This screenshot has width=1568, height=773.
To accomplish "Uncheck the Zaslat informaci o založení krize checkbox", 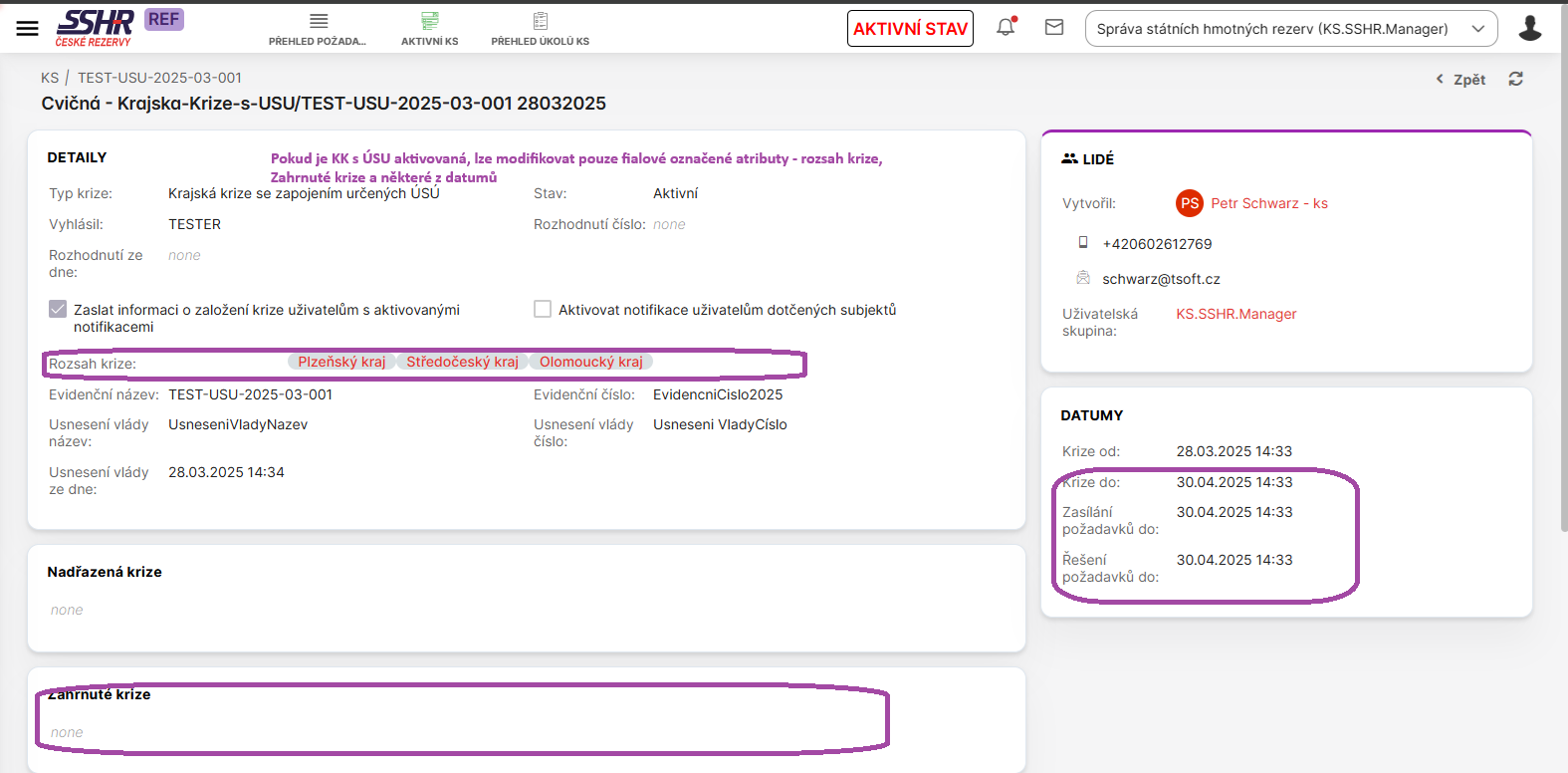I will (58, 310).
